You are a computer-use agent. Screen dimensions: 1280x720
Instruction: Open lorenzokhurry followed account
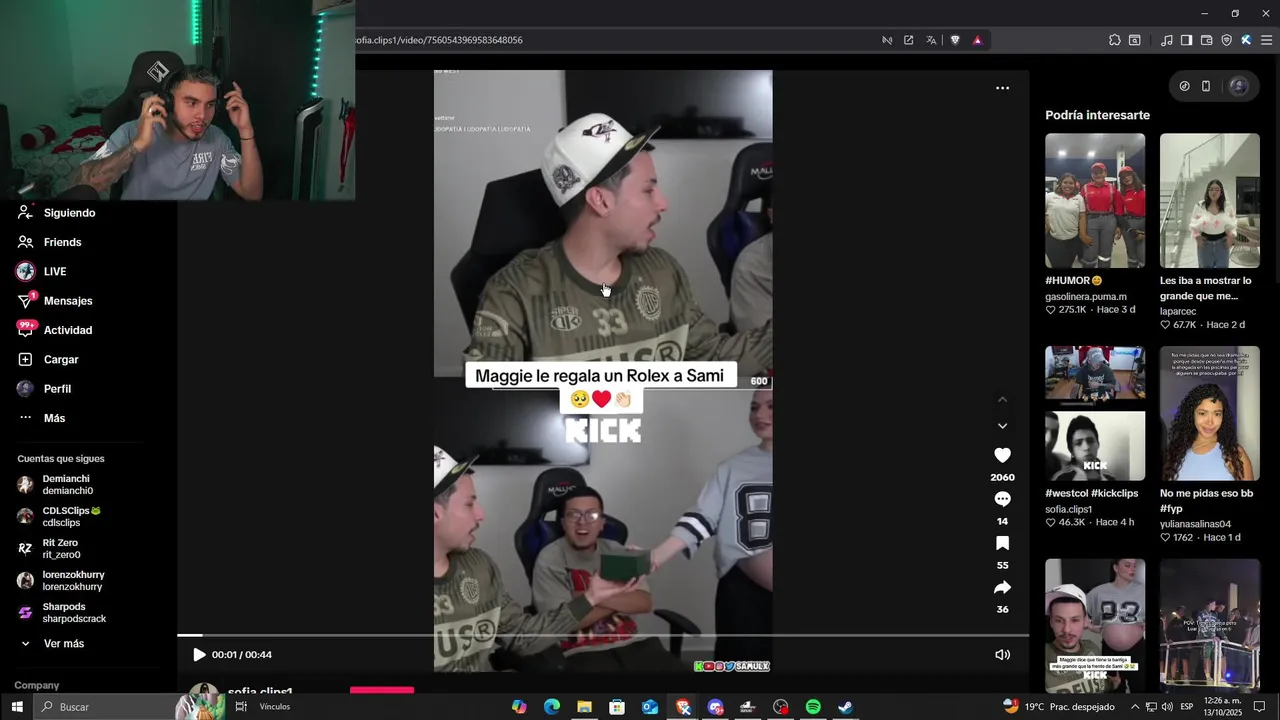[x=73, y=581]
